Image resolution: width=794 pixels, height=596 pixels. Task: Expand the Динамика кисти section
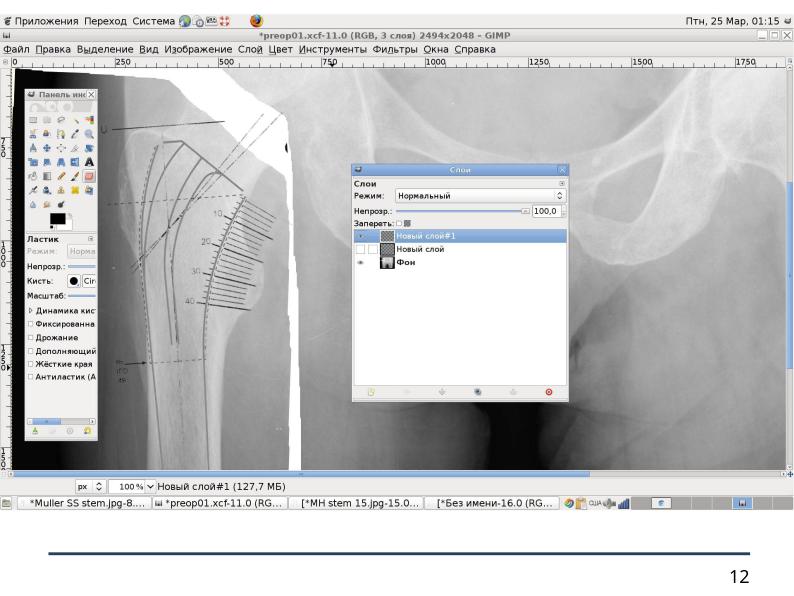[31, 311]
